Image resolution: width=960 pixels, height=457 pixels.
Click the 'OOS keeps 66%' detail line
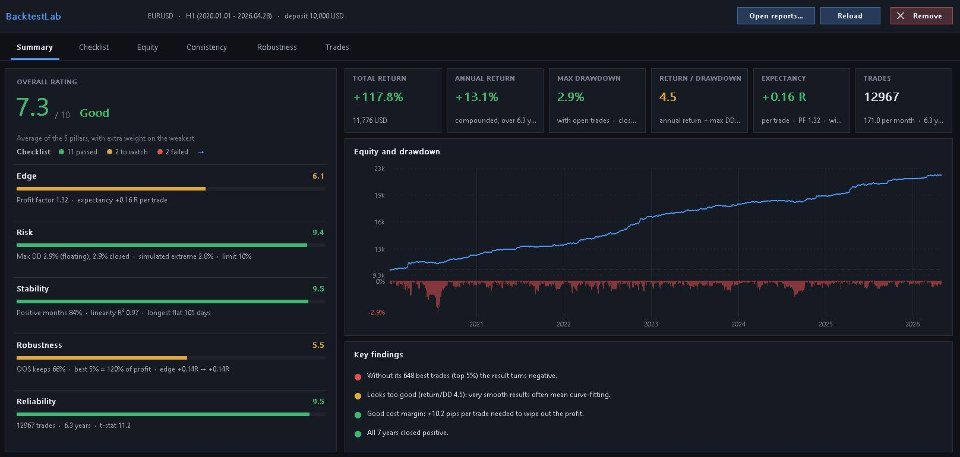[x=123, y=369]
